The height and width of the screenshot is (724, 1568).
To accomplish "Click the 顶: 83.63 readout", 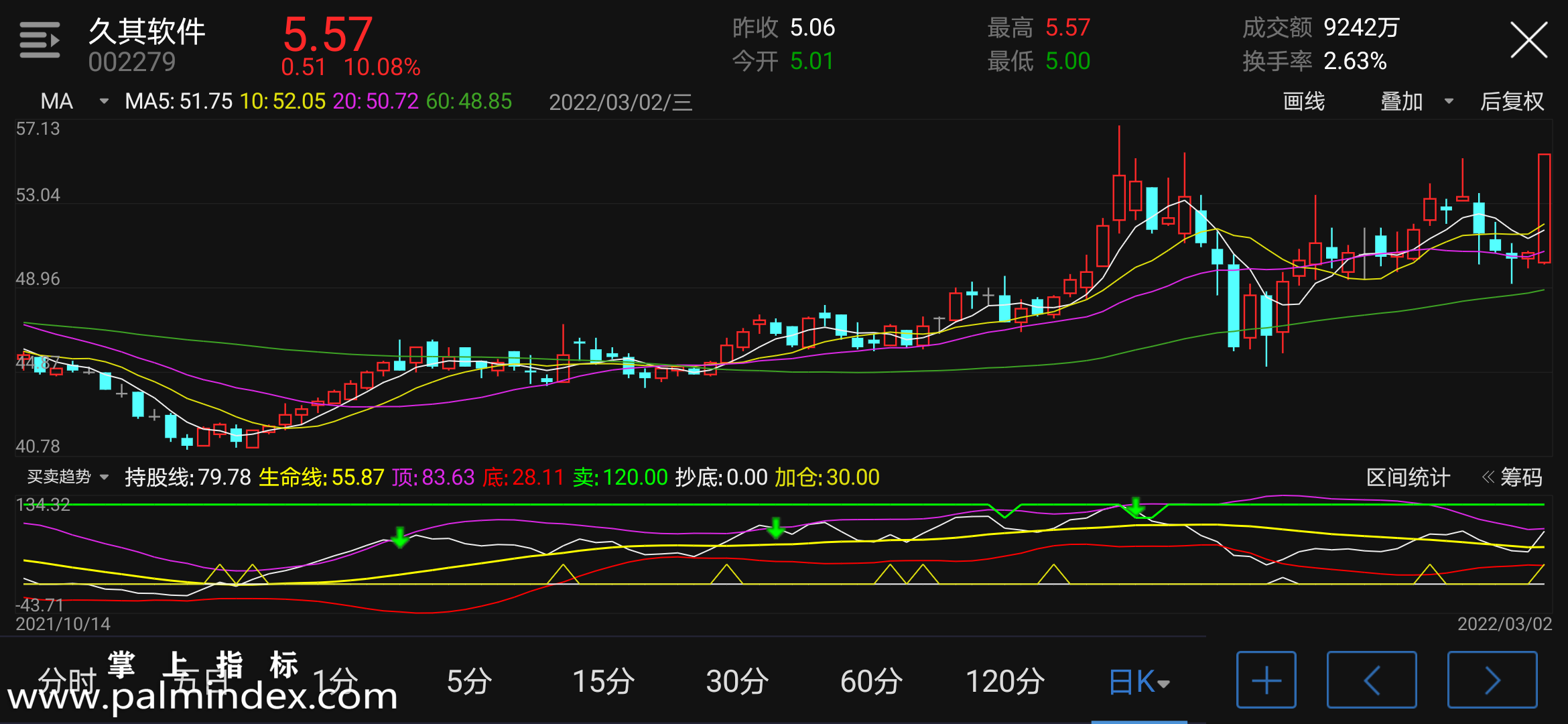I will 434,477.
